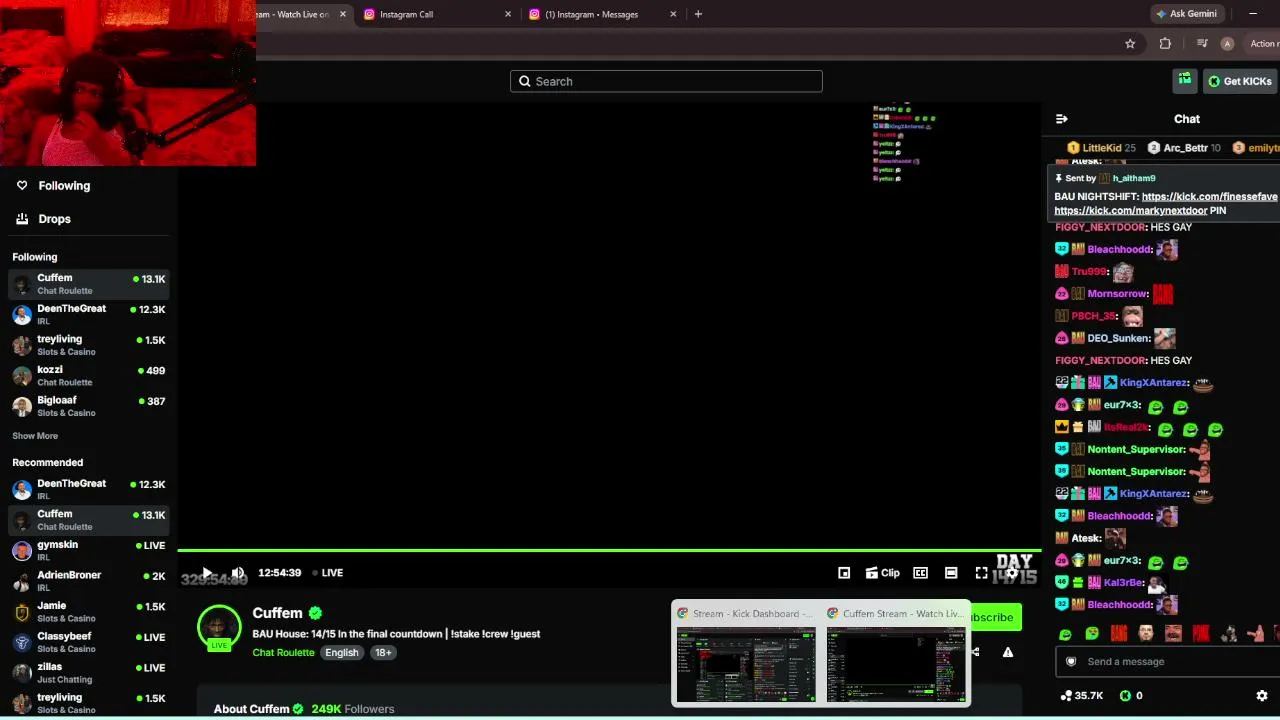Screen dimensions: 1280x720
Task: Open treyliving channel in Following list
Action: 89,345
